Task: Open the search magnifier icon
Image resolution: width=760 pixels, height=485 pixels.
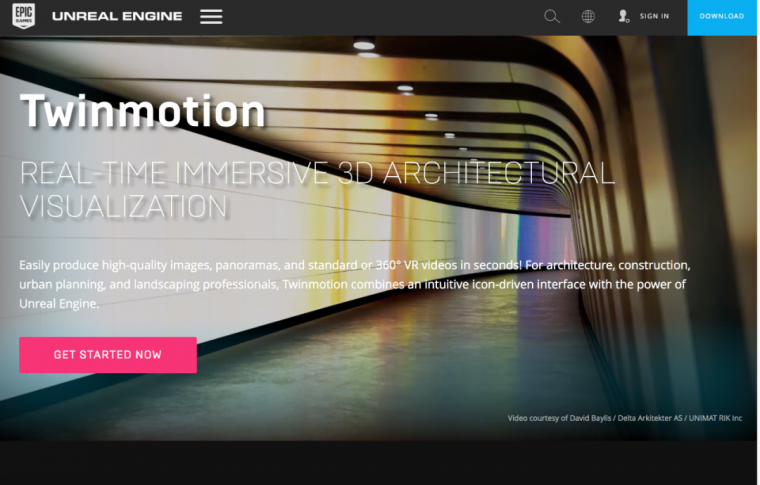Action: pyautogui.click(x=552, y=16)
